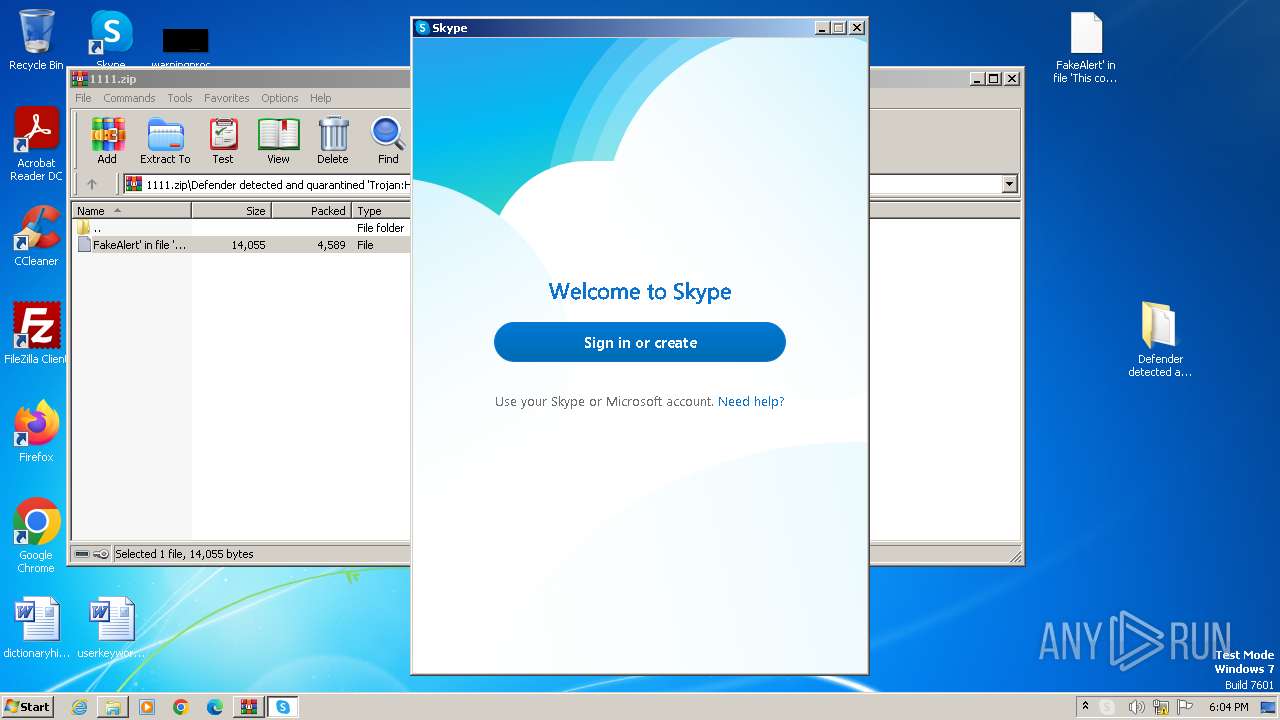Image resolution: width=1280 pixels, height=720 pixels.
Task: Click the 4,589 packed cell
Action: [x=331, y=245]
